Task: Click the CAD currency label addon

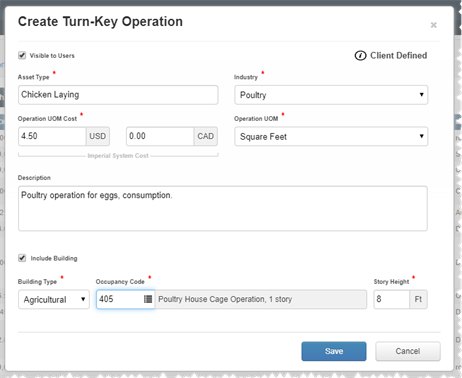Action: click(x=206, y=136)
